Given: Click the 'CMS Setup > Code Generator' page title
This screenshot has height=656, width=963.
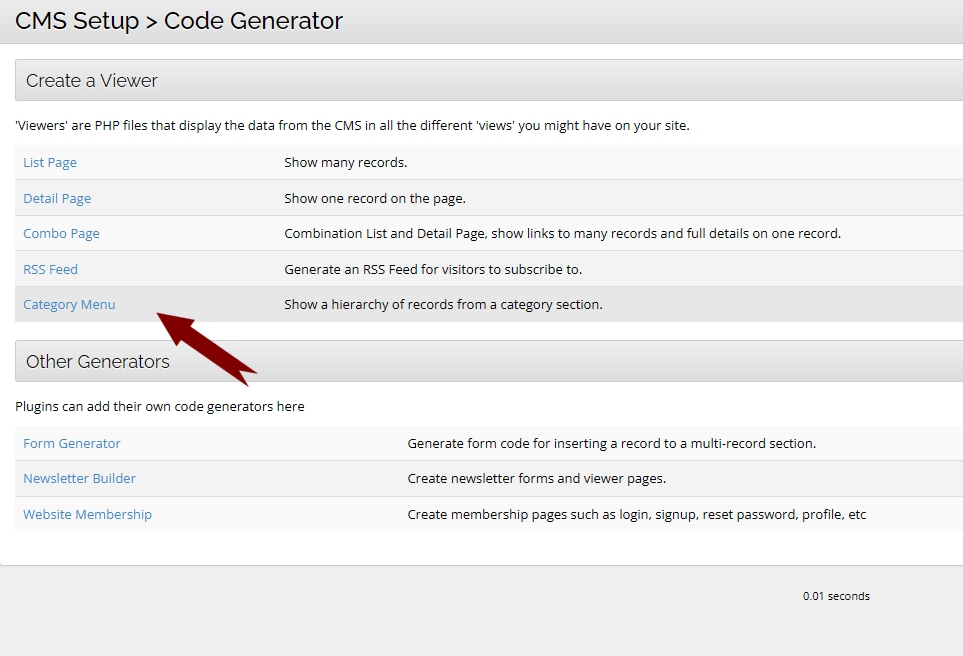Looking at the screenshot, I should click(x=179, y=21).
